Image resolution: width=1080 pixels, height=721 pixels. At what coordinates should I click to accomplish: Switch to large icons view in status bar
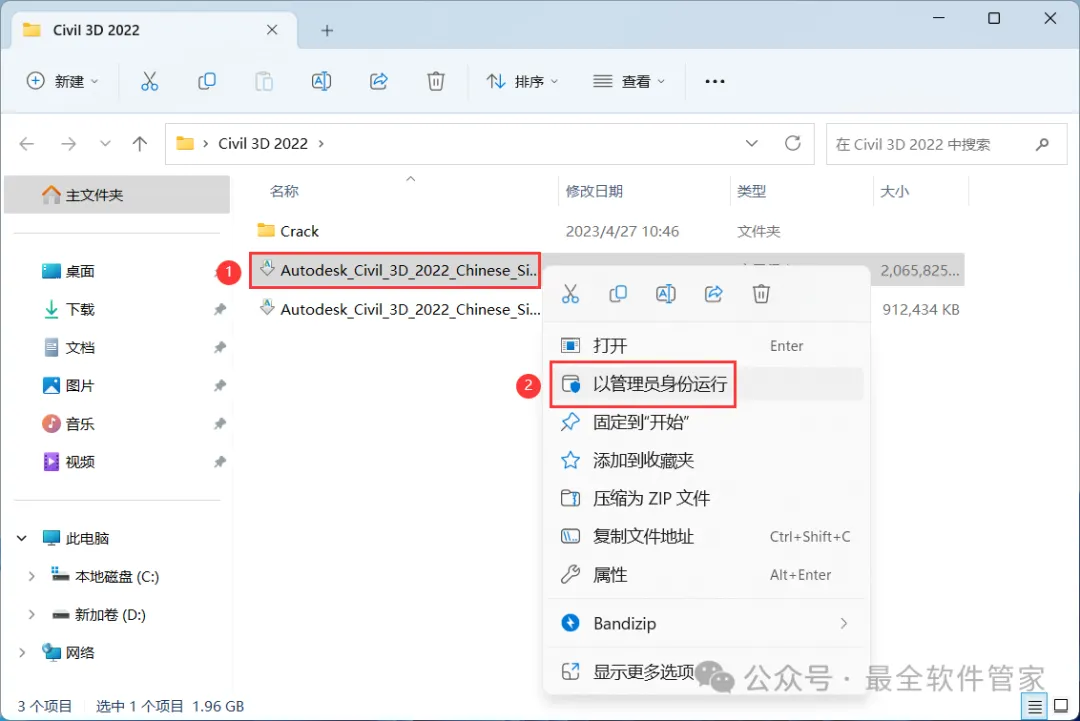point(1061,707)
